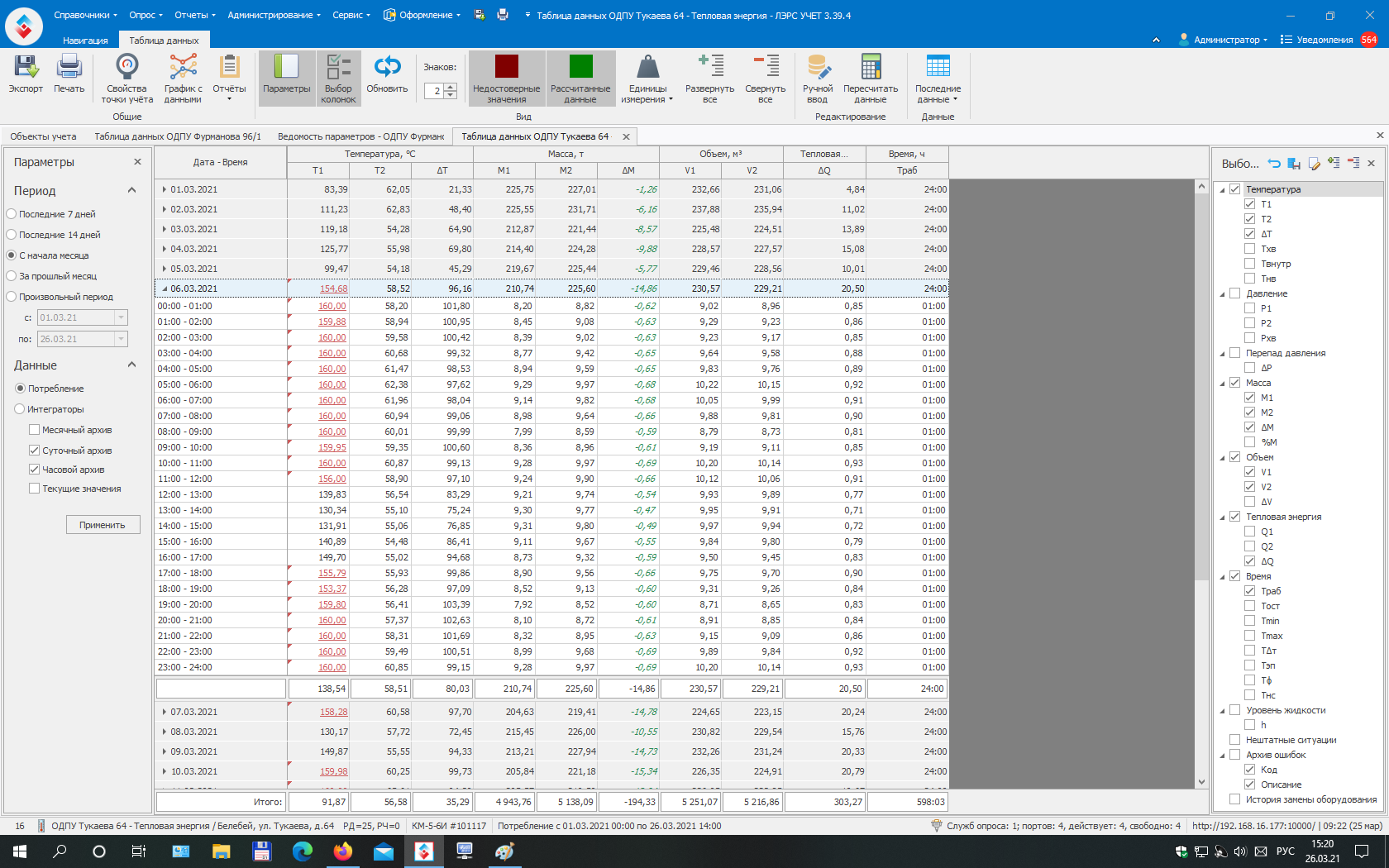Collapse the 06.03.2021 row
The width and height of the screenshot is (1389, 868).
pyautogui.click(x=164, y=289)
